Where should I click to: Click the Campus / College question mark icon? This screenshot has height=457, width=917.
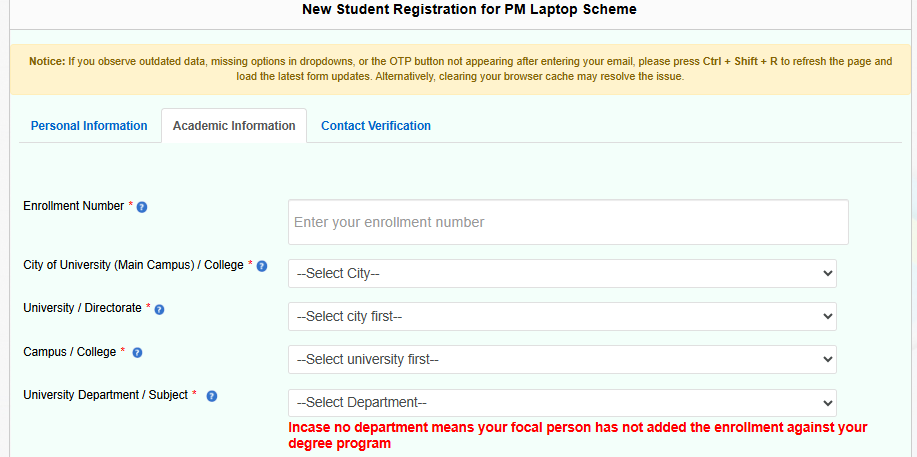point(137,353)
